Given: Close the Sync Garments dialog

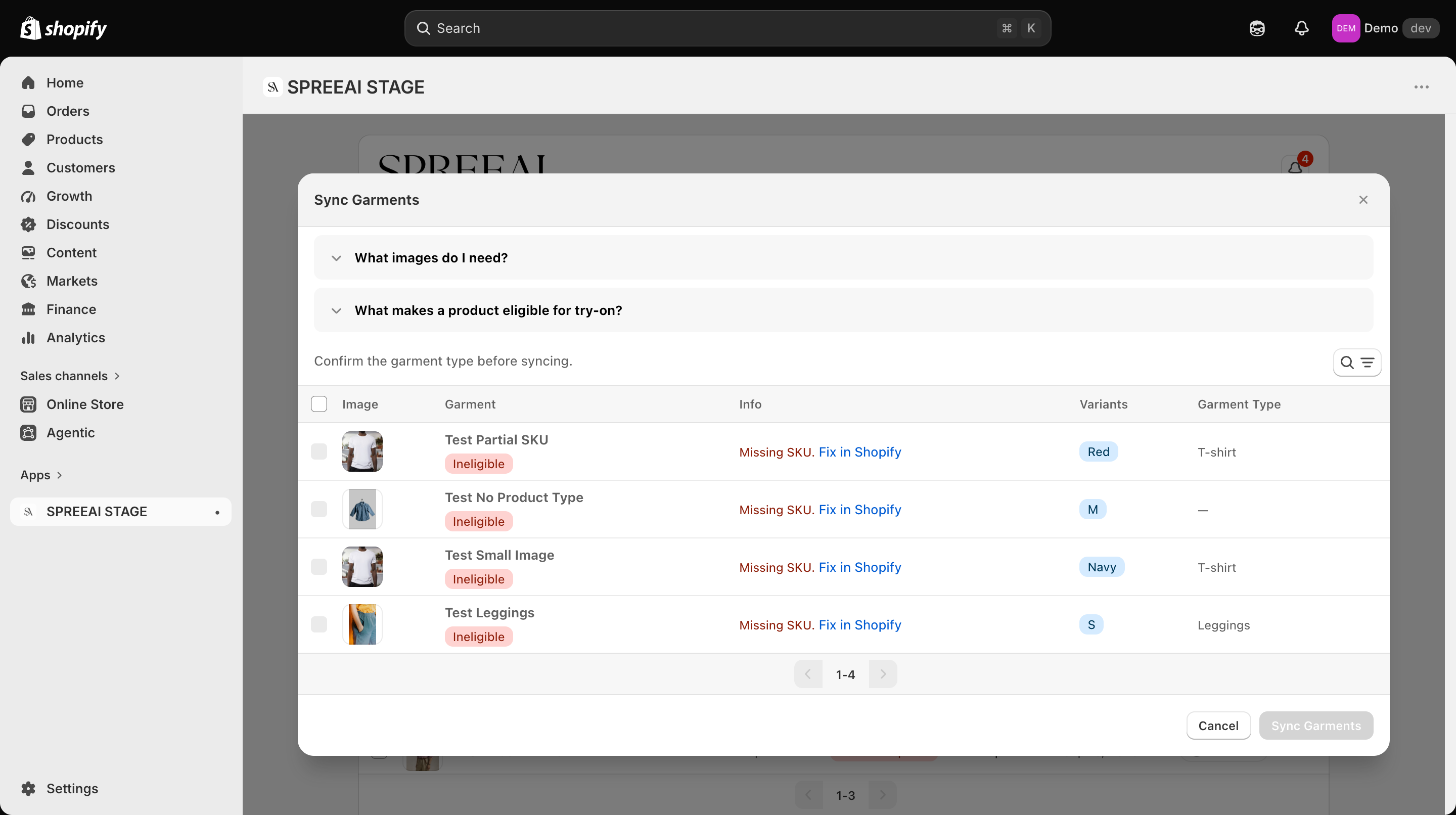Looking at the screenshot, I should tap(1363, 200).
